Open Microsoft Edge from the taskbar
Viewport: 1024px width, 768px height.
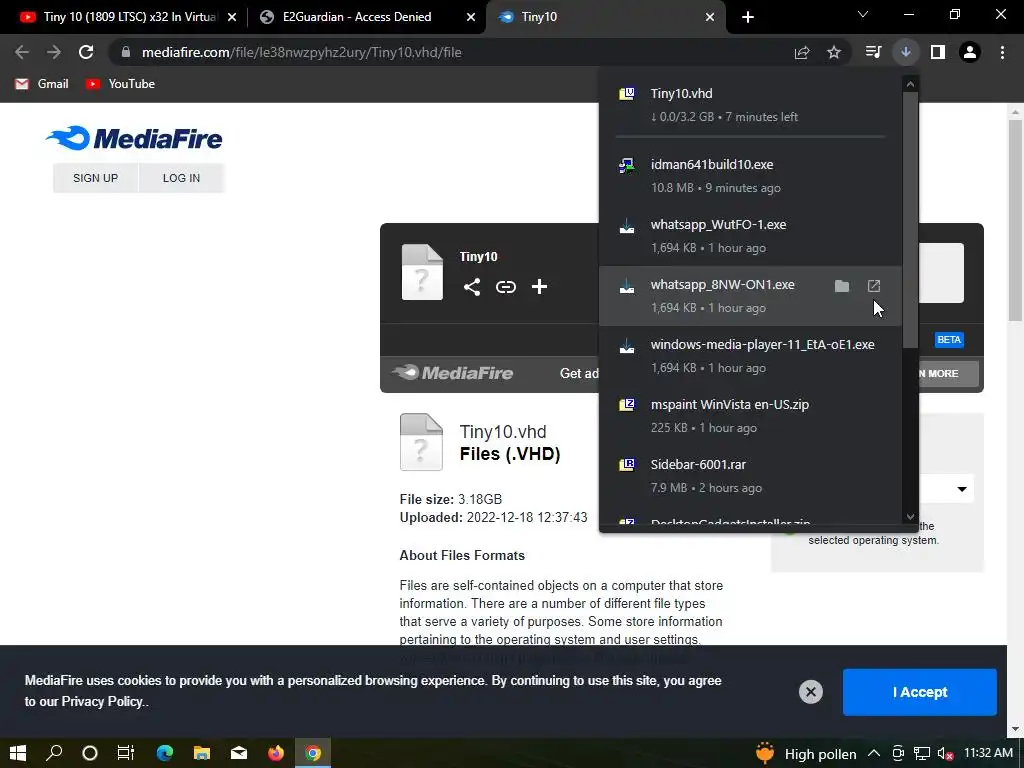tap(165, 753)
